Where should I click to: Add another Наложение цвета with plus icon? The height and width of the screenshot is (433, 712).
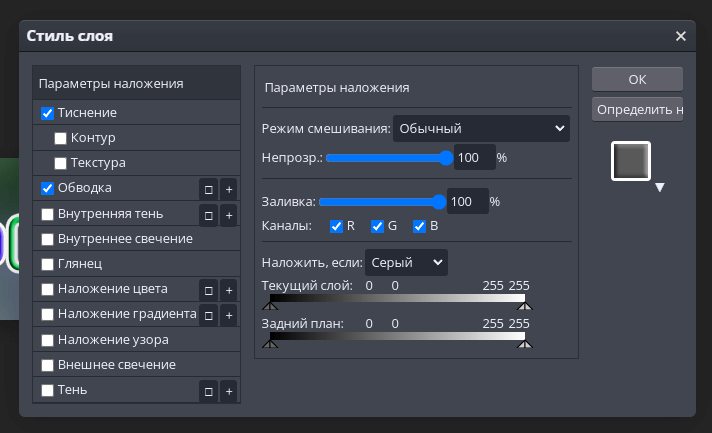pyautogui.click(x=229, y=290)
